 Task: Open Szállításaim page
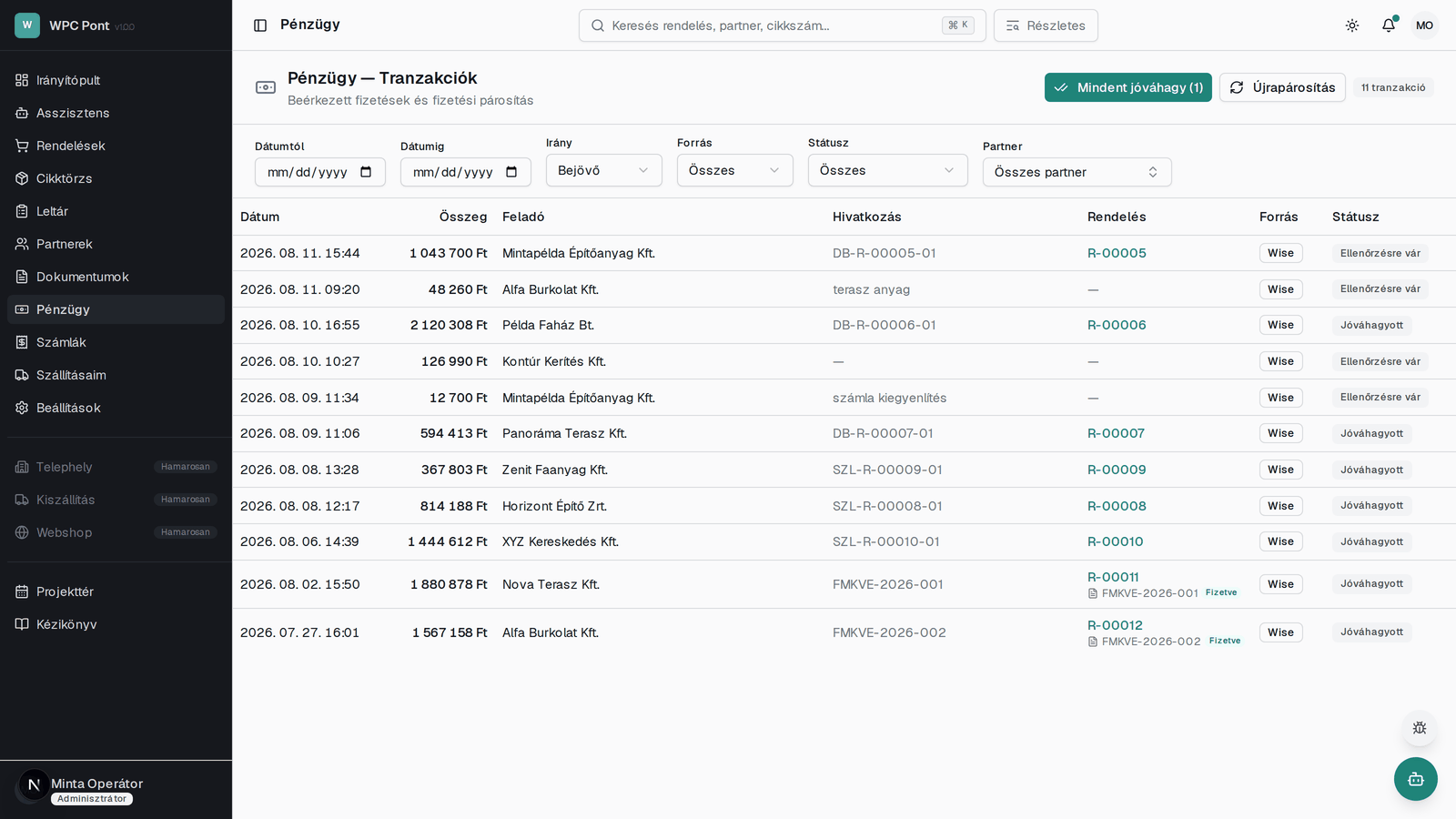116,375
